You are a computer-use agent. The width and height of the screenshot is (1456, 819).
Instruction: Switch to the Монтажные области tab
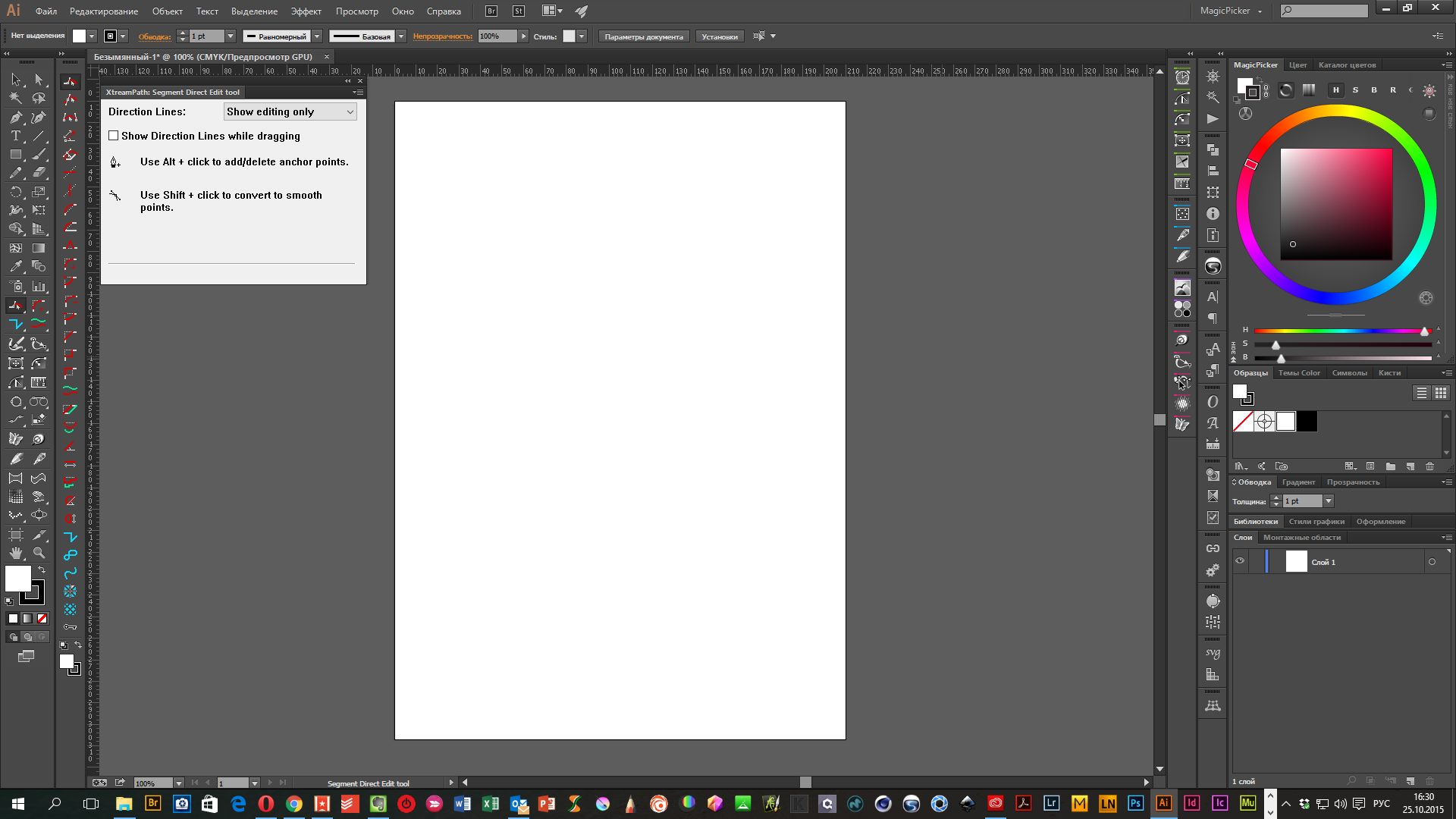[x=1302, y=538]
